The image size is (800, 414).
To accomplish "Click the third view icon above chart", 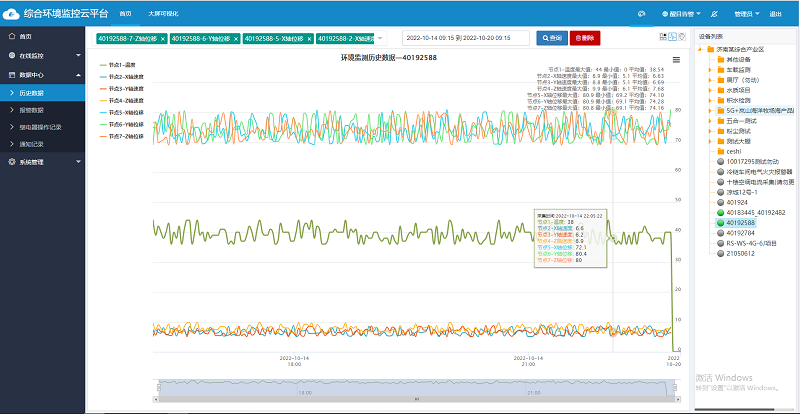I will tap(682, 37).
